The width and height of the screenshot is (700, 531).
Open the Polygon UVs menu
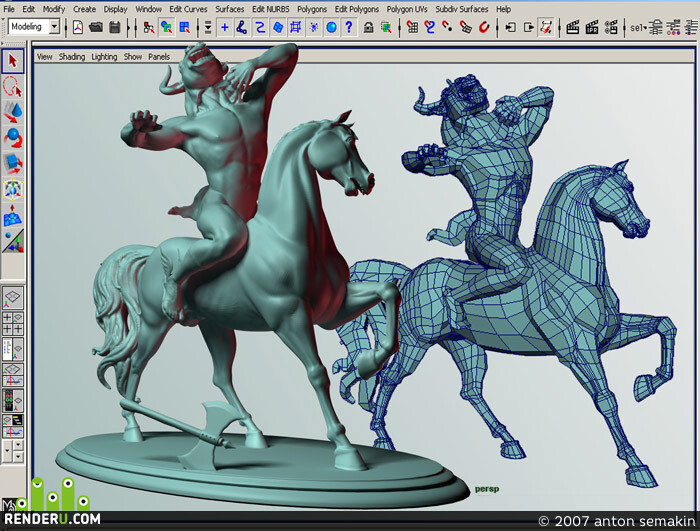pyautogui.click(x=407, y=9)
